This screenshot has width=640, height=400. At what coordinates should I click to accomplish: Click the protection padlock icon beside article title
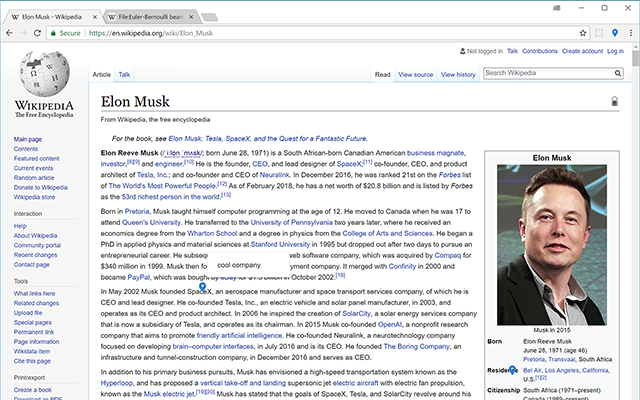point(614,101)
